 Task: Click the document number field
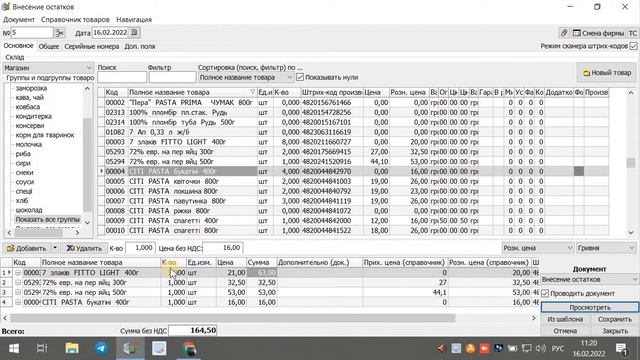(x=32, y=33)
